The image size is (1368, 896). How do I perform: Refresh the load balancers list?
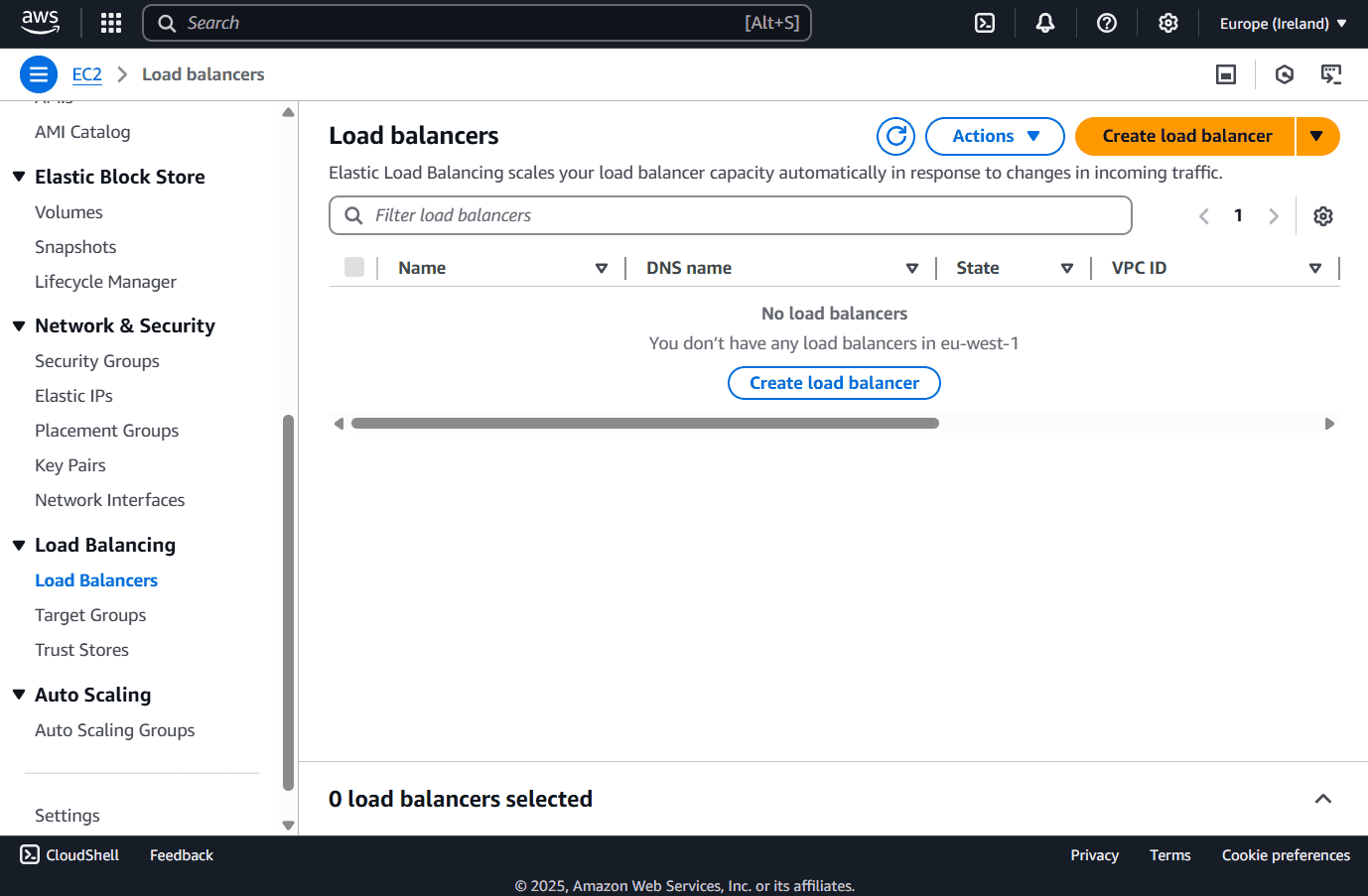(x=895, y=136)
